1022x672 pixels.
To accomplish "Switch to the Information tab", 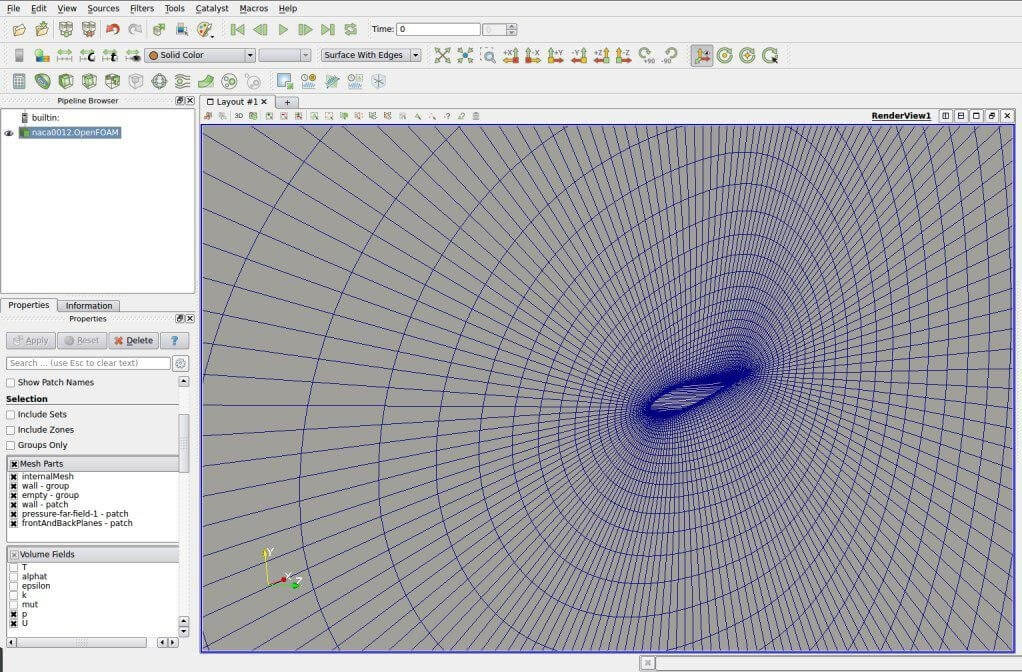I will coord(89,306).
